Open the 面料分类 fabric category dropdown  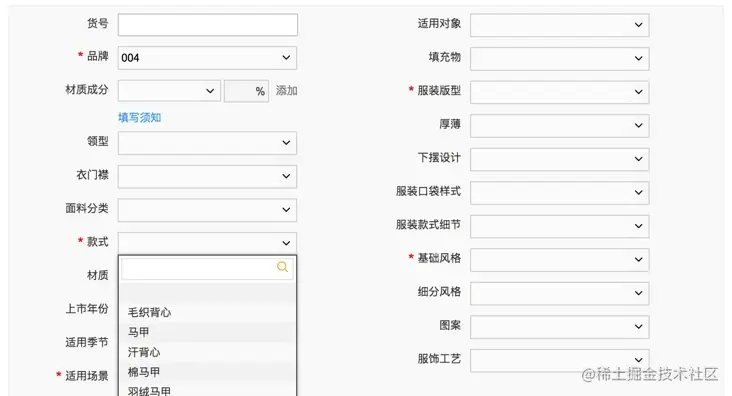(207, 210)
